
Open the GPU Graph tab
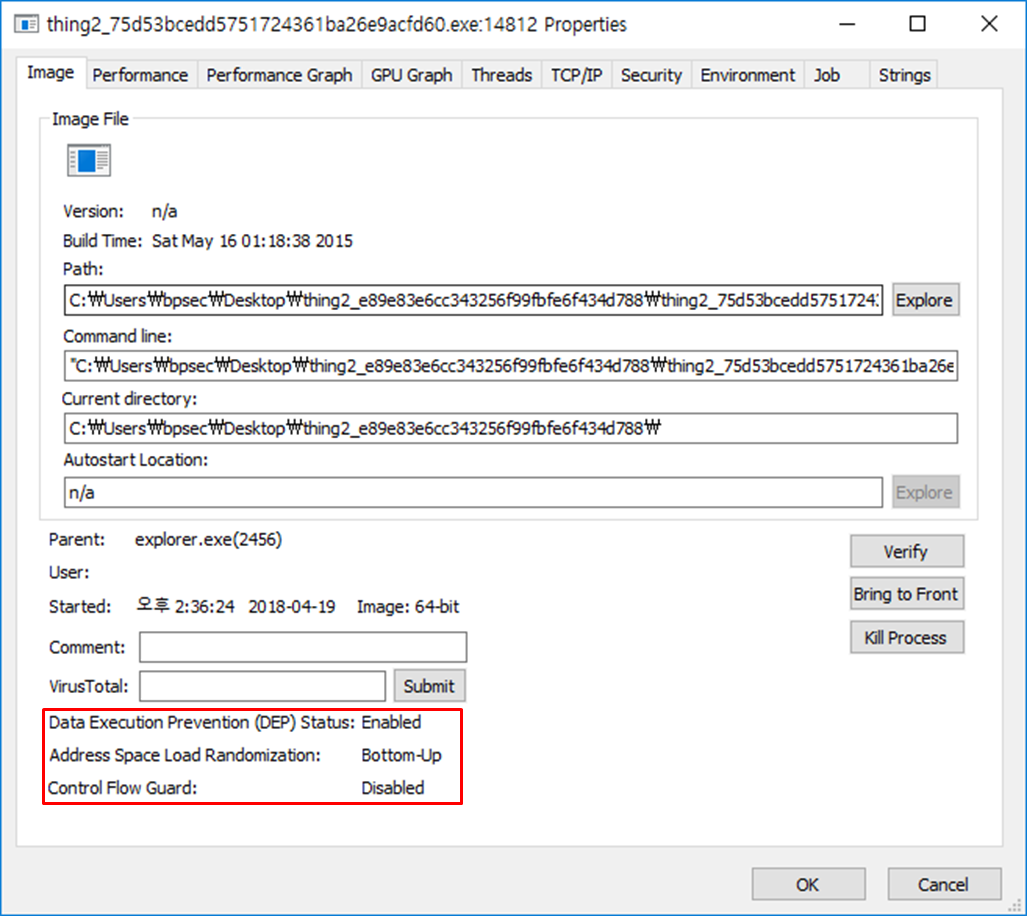411,75
